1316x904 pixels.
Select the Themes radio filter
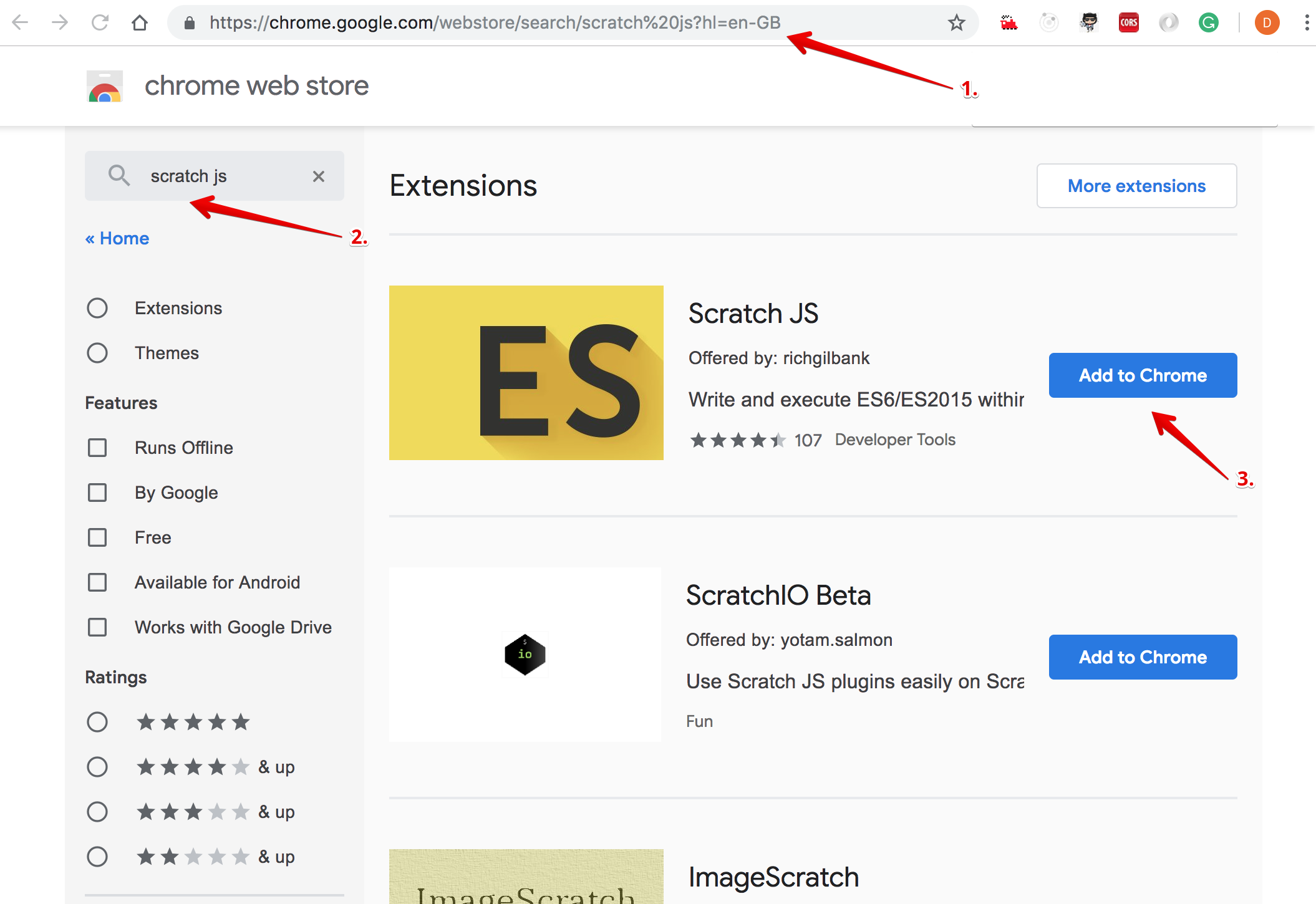pyautogui.click(x=97, y=353)
